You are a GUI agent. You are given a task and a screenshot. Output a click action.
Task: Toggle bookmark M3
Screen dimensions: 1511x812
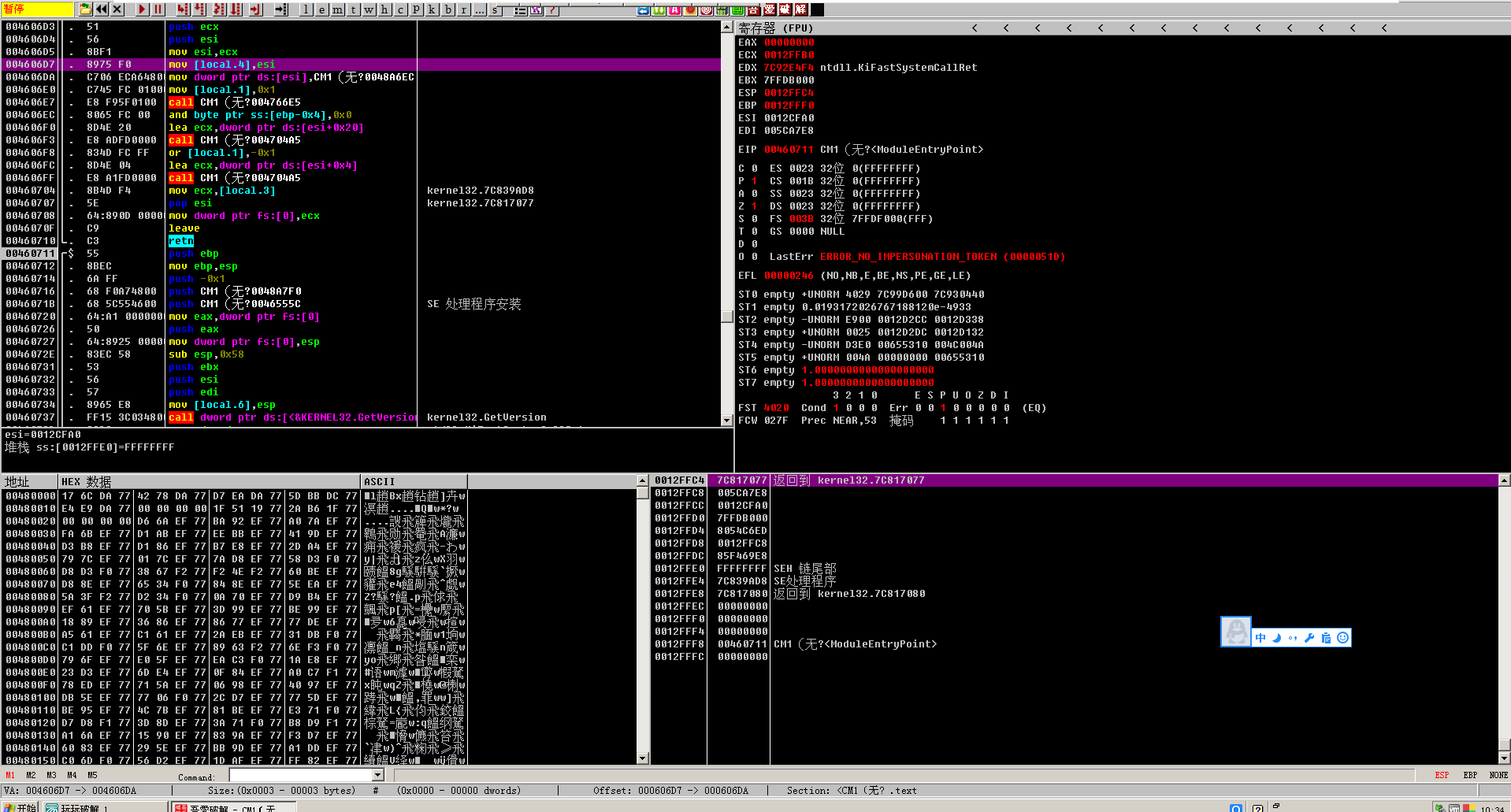click(51, 775)
